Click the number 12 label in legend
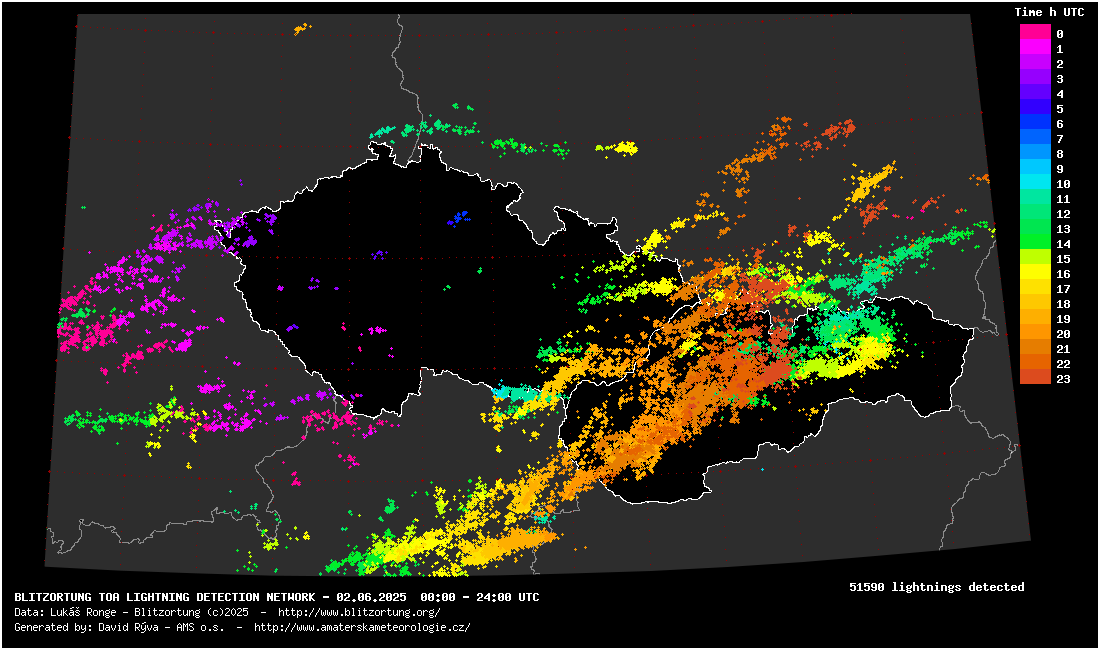 tap(1063, 214)
